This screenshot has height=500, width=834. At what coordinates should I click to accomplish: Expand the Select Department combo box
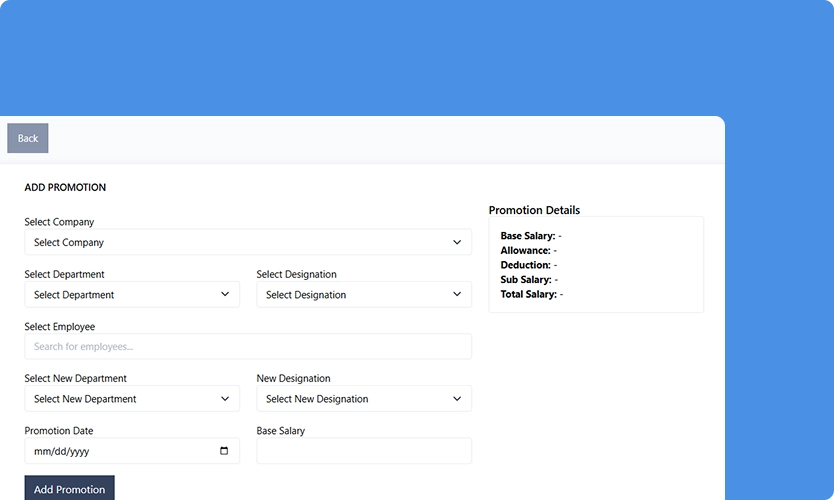(x=131, y=295)
